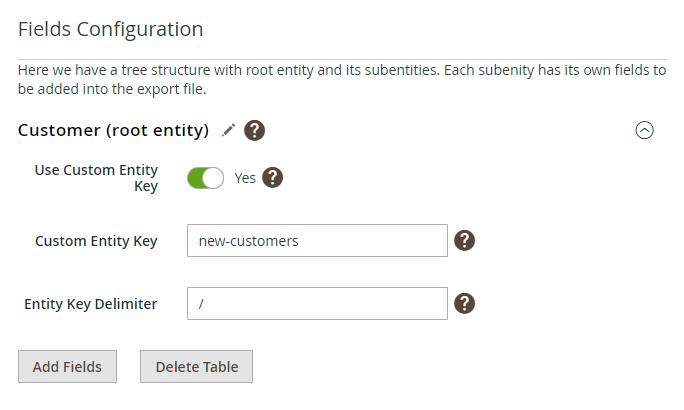This screenshot has height=410, width=684.
Task: Click the tree structure description paragraph
Action: 341,80
